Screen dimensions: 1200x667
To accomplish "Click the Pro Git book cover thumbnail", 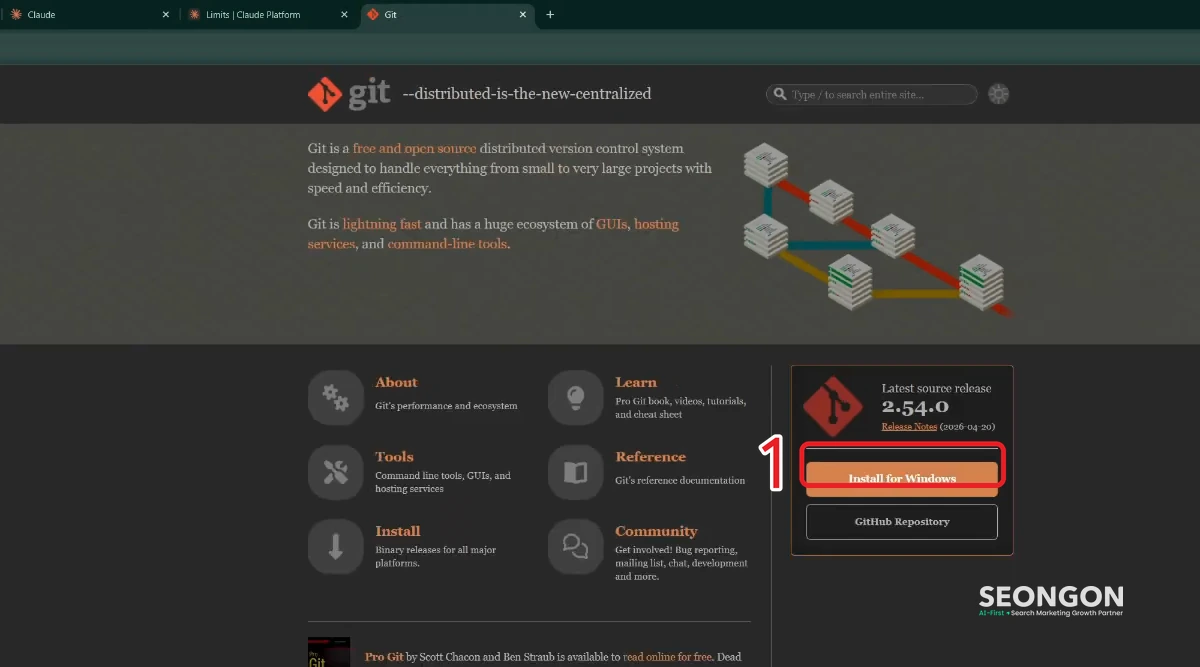I will [329, 652].
